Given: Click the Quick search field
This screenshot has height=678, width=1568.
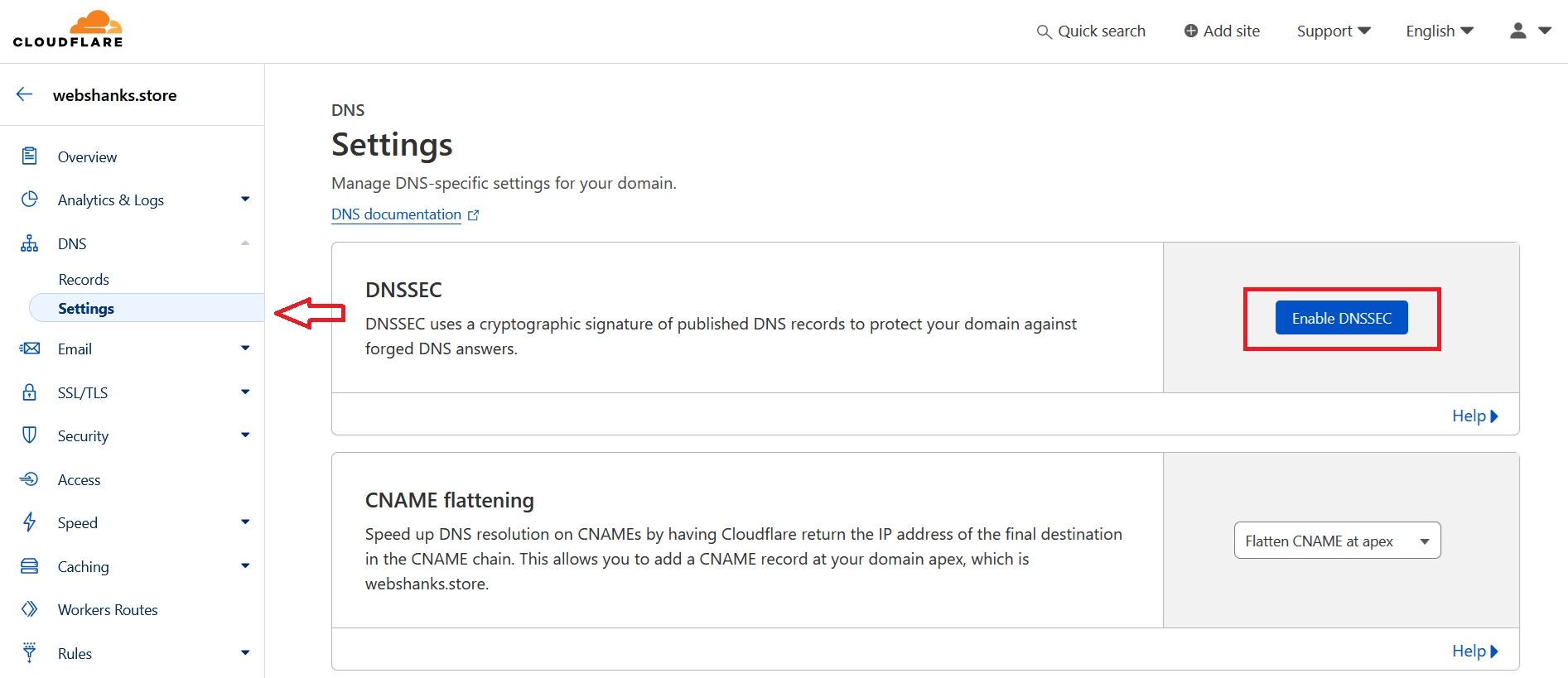Looking at the screenshot, I should [1091, 31].
